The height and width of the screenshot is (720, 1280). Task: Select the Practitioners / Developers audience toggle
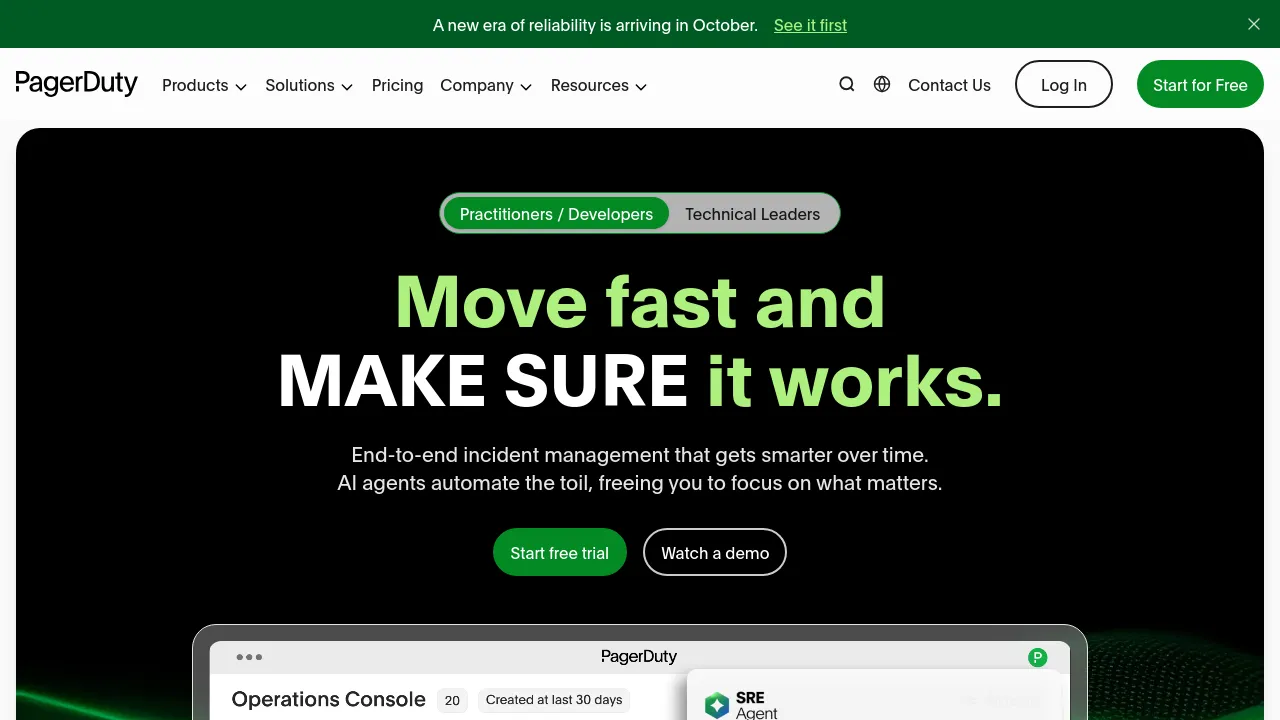[556, 214]
